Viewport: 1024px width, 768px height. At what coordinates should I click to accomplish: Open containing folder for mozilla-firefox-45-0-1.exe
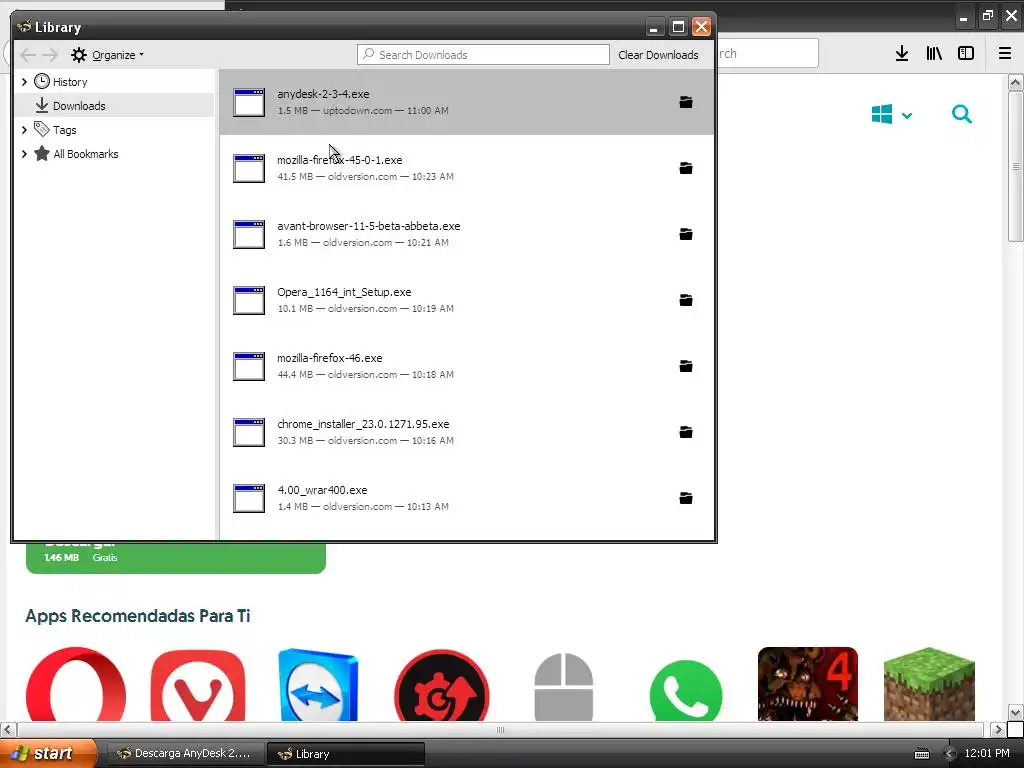pyautogui.click(x=686, y=168)
